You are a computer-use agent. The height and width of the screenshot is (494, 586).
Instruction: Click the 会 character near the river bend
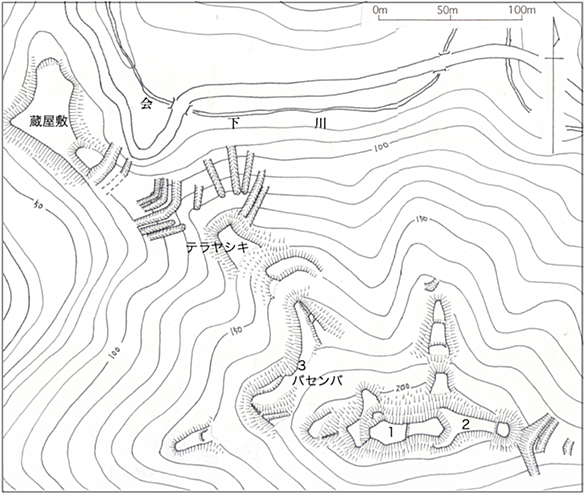(x=146, y=103)
